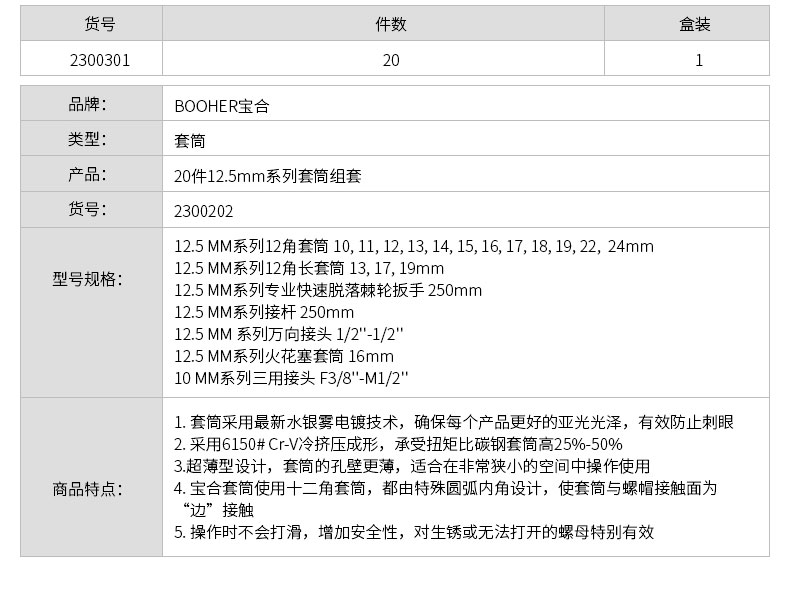Select the BOOHER宝合 brand value
This screenshot has width=790, height=590.
point(222,106)
